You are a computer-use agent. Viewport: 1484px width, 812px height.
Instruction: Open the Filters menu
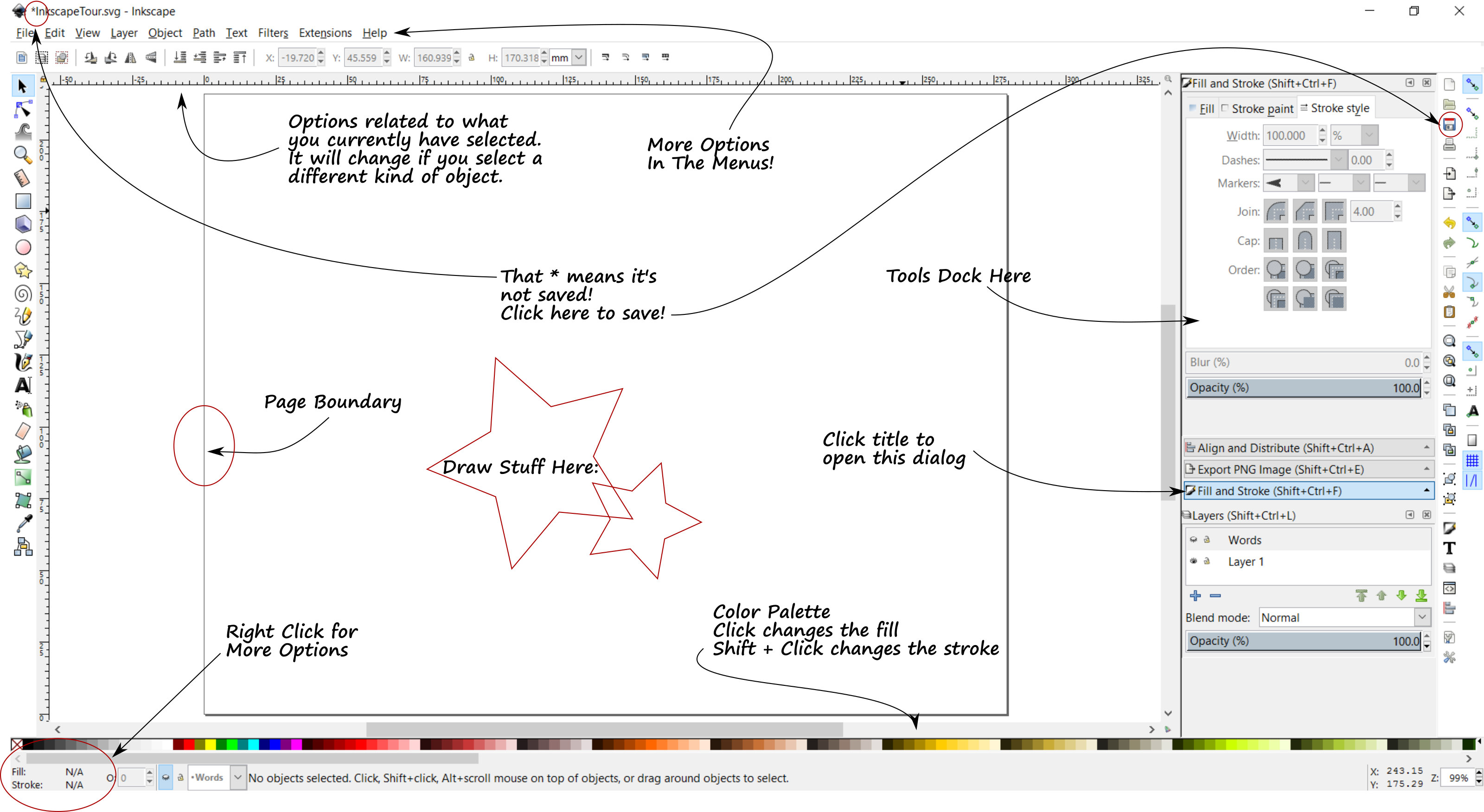pyautogui.click(x=272, y=33)
